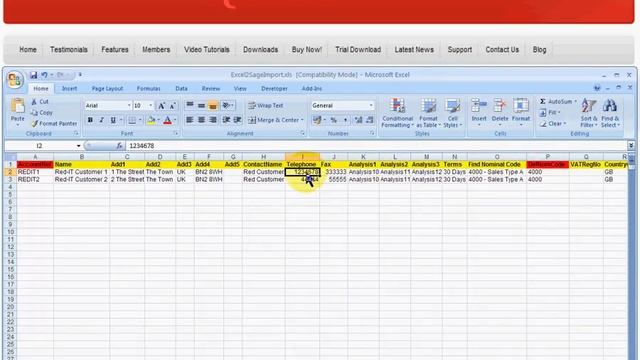640x360 pixels.
Task: Toggle bottom vertical alignment
Action: (x=213, y=105)
